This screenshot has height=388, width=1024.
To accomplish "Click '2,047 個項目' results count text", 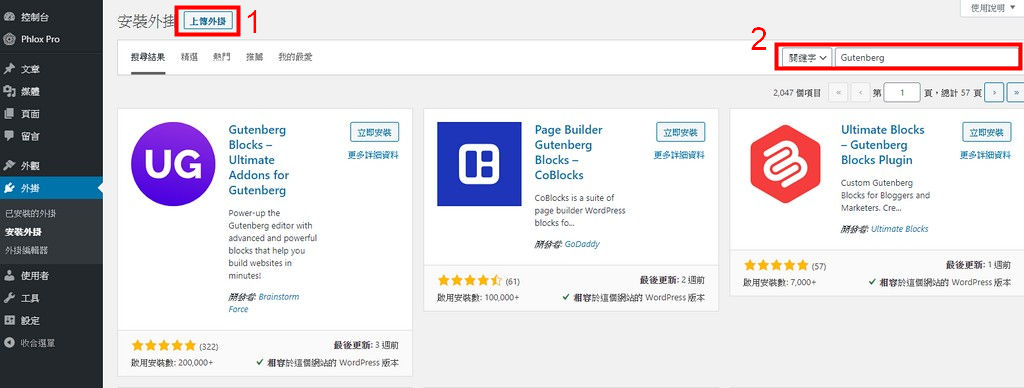I will click(x=797, y=93).
